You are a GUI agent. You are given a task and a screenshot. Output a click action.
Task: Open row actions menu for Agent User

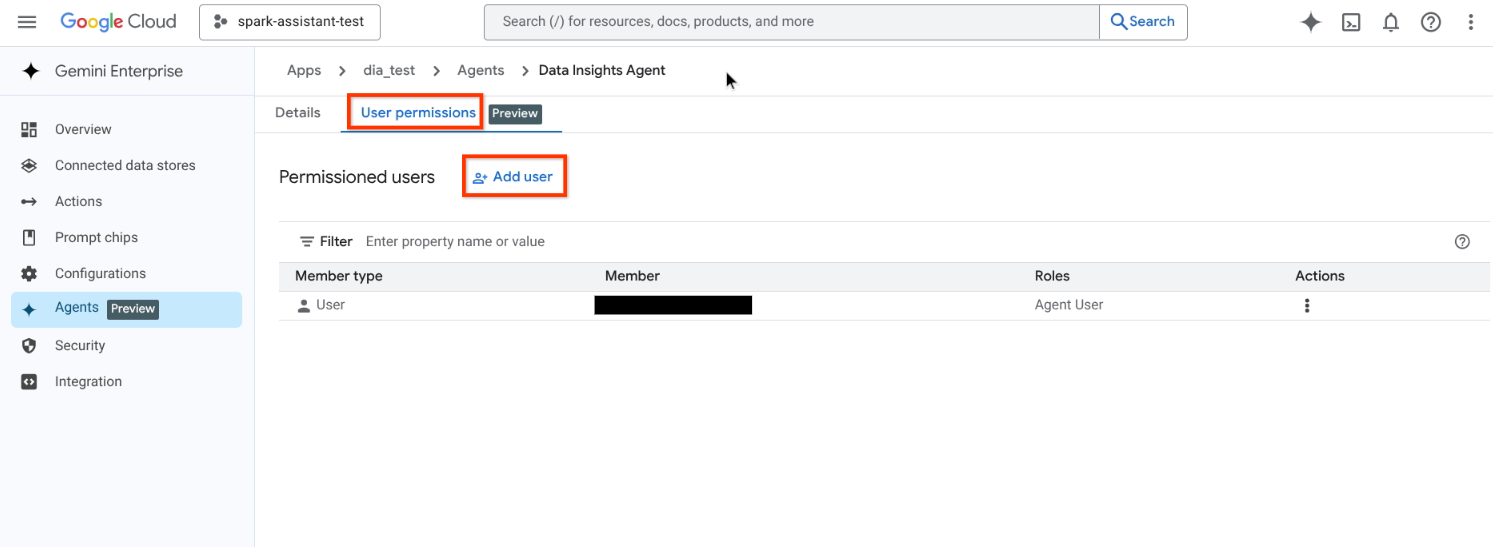[1306, 306]
